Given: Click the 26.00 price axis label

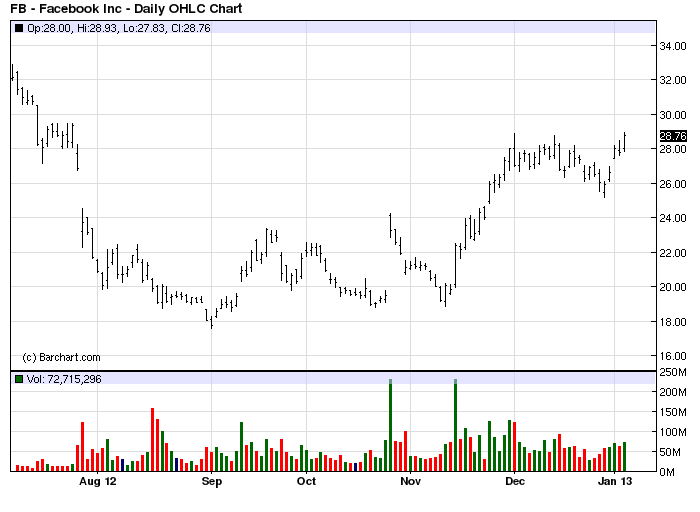Looking at the screenshot, I should (673, 184).
